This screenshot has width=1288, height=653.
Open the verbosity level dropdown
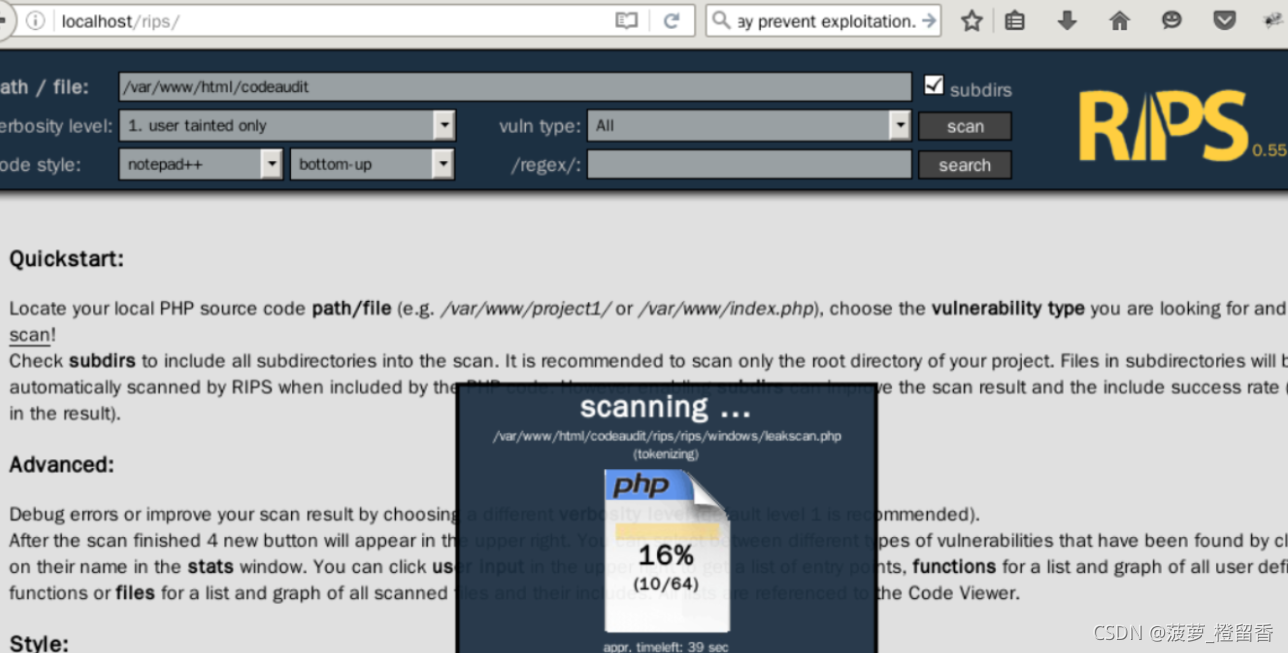tap(287, 125)
